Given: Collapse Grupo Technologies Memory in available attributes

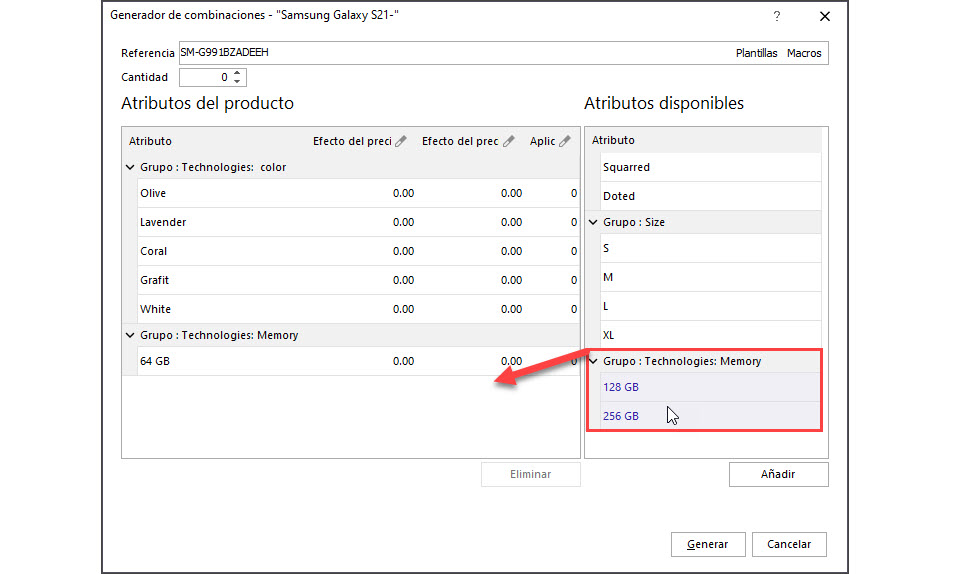Looking at the screenshot, I should [x=593, y=361].
